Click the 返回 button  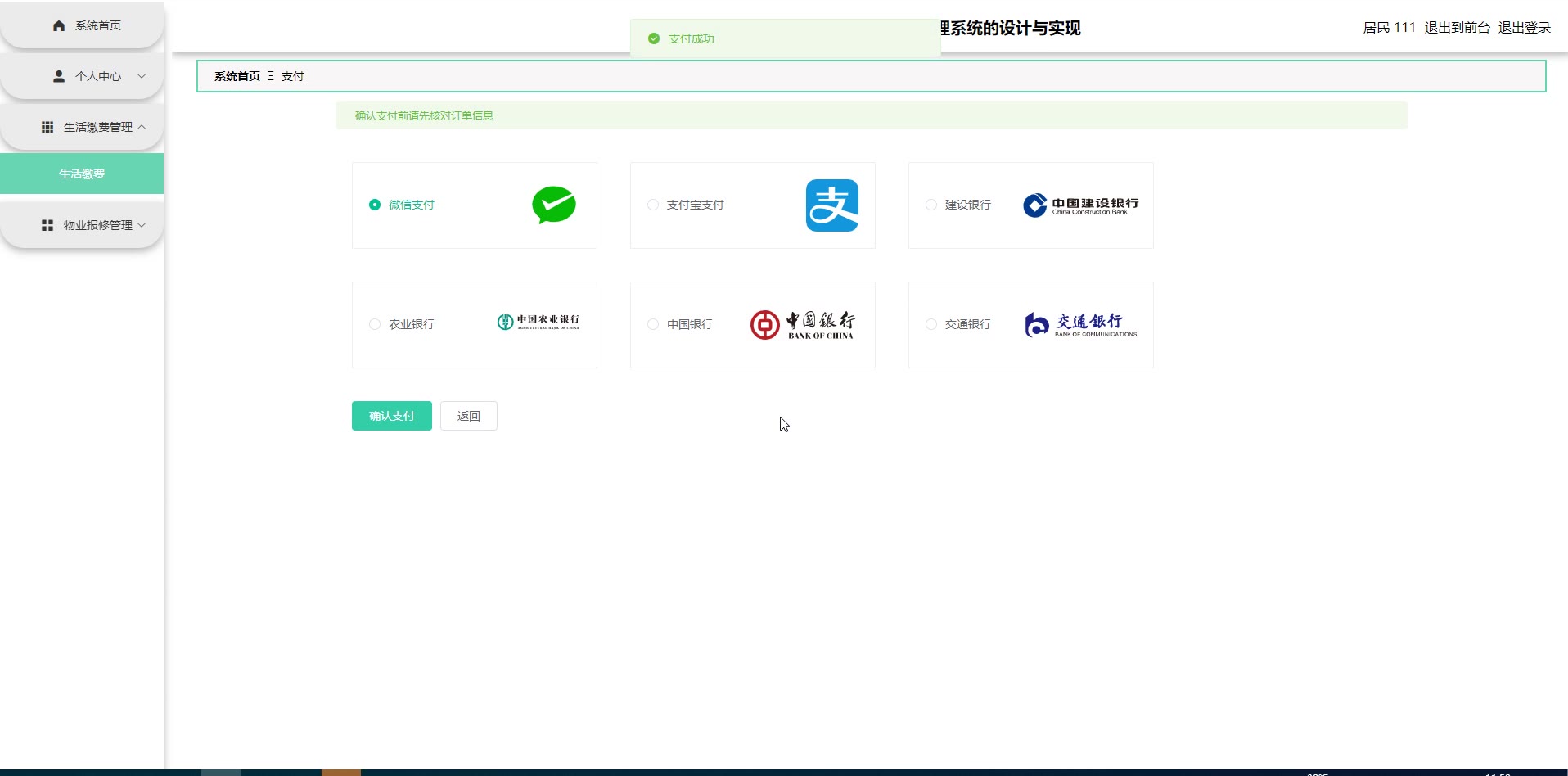click(x=469, y=416)
